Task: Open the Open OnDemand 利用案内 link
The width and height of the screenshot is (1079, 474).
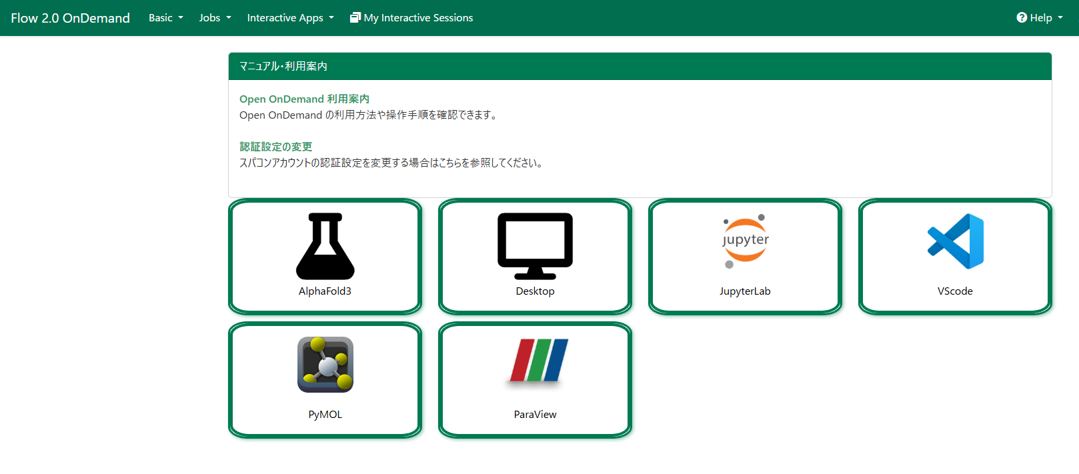Action: 304,99
